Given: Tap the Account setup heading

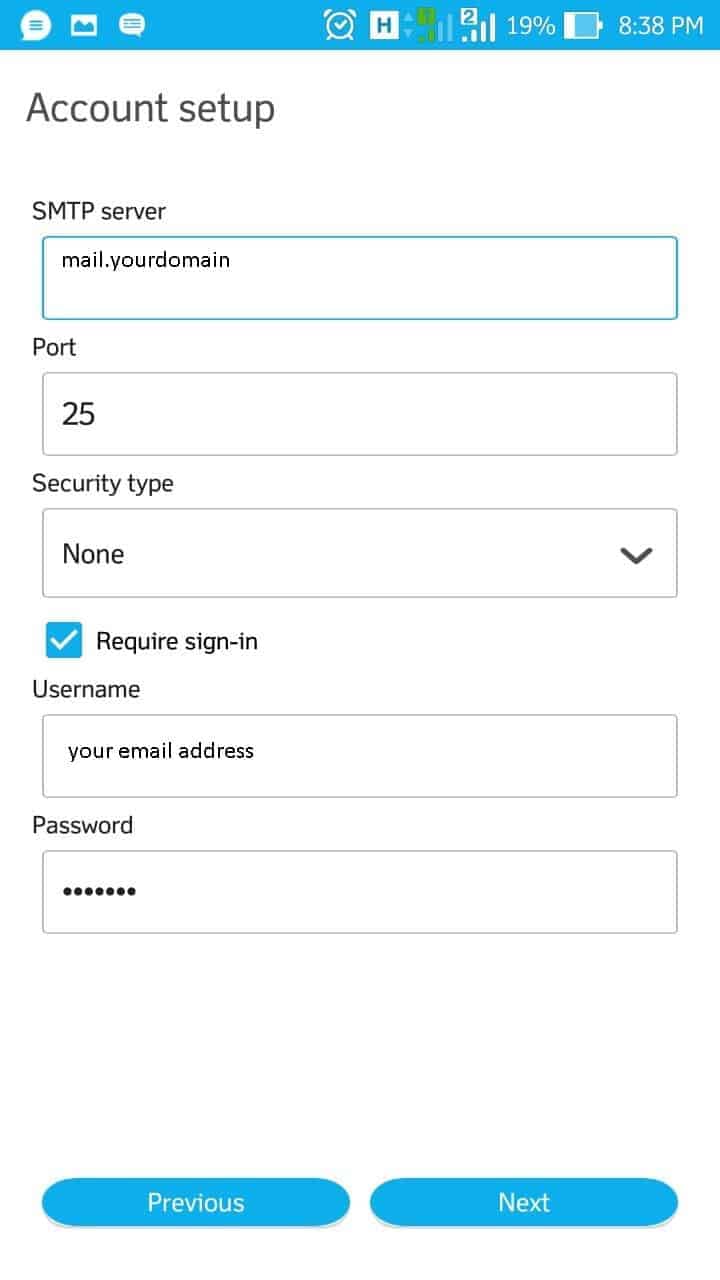Looking at the screenshot, I should (x=150, y=108).
